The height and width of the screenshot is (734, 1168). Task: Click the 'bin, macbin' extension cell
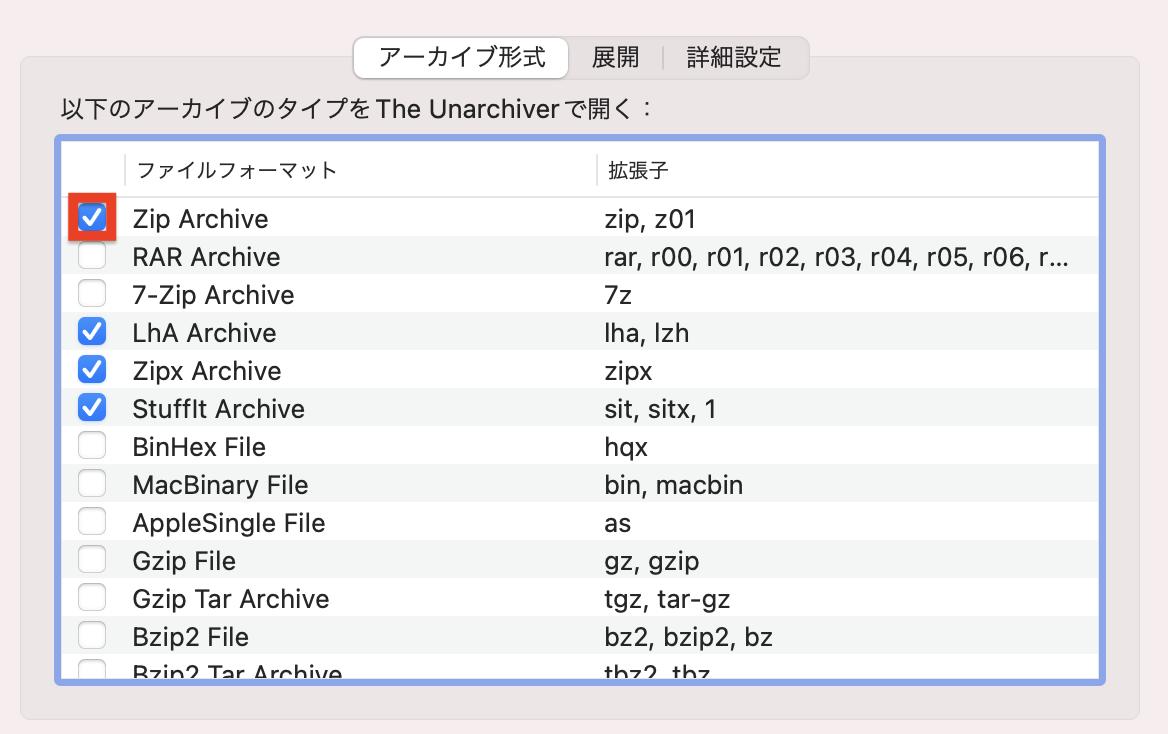pos(674,485)
